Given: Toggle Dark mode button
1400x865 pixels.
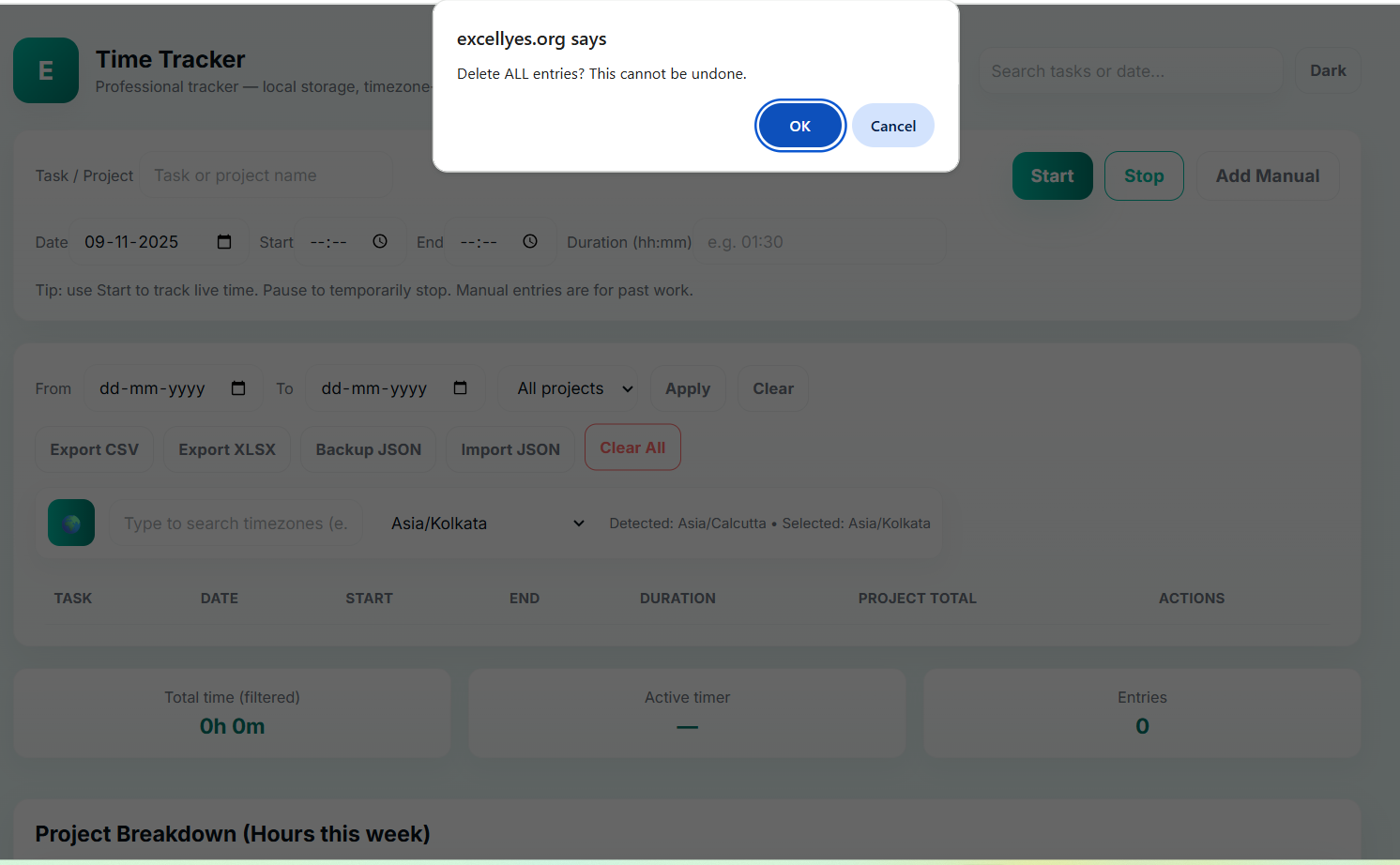Looking at the screenshot, I should tap(1328, 71).
